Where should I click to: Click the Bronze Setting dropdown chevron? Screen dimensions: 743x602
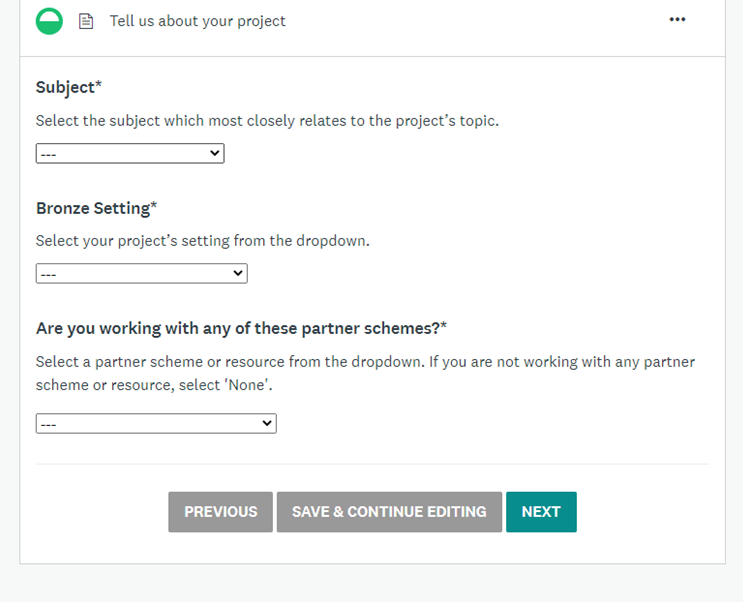238,273
